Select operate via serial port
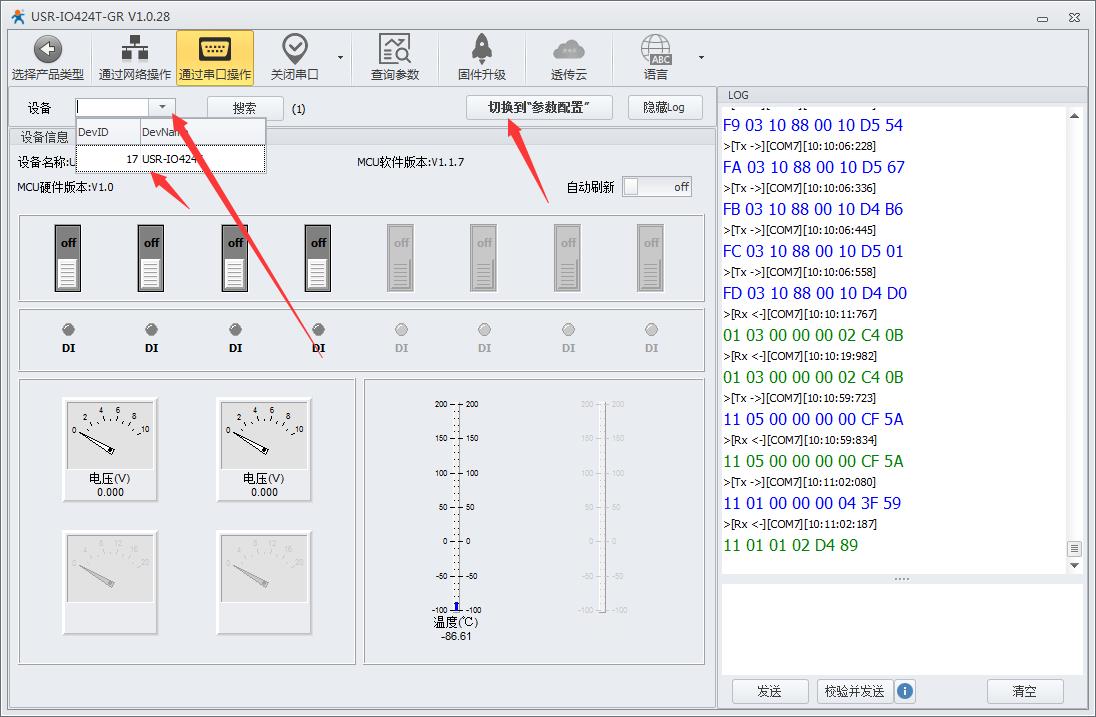The width and height of the screenshot is (1096, 717). pyautogui.click(x=215, y=58)
